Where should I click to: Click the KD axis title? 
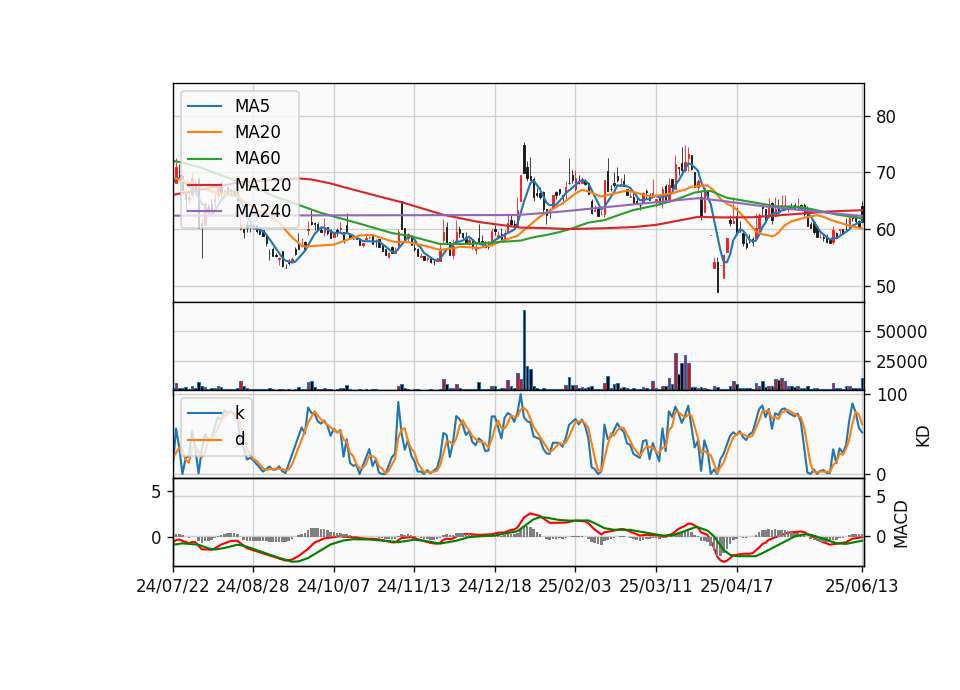coord(923,436)
